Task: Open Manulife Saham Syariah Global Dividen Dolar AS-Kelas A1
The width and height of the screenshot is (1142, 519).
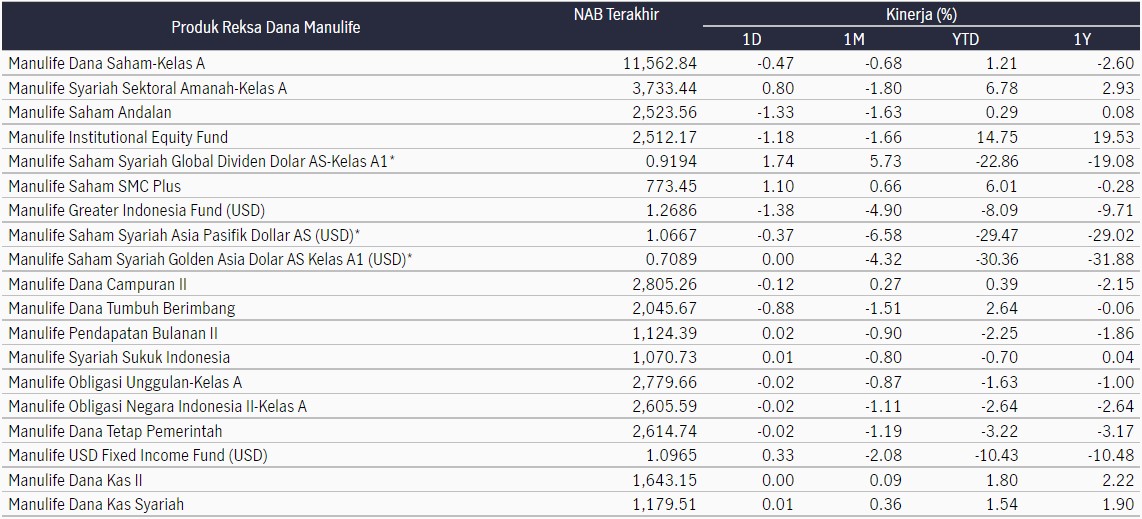Action: [202, 162]
